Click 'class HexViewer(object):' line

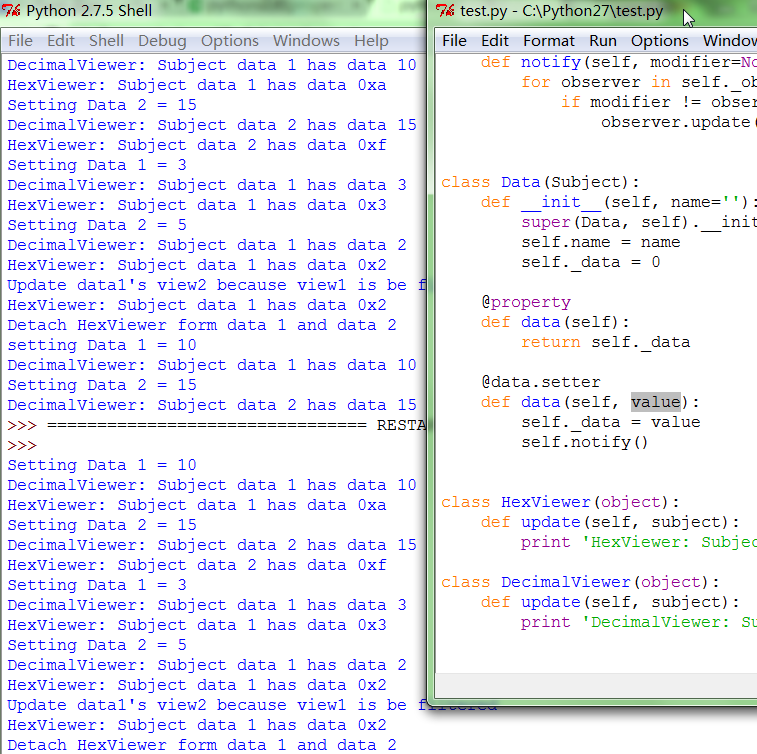pos(560,503)
